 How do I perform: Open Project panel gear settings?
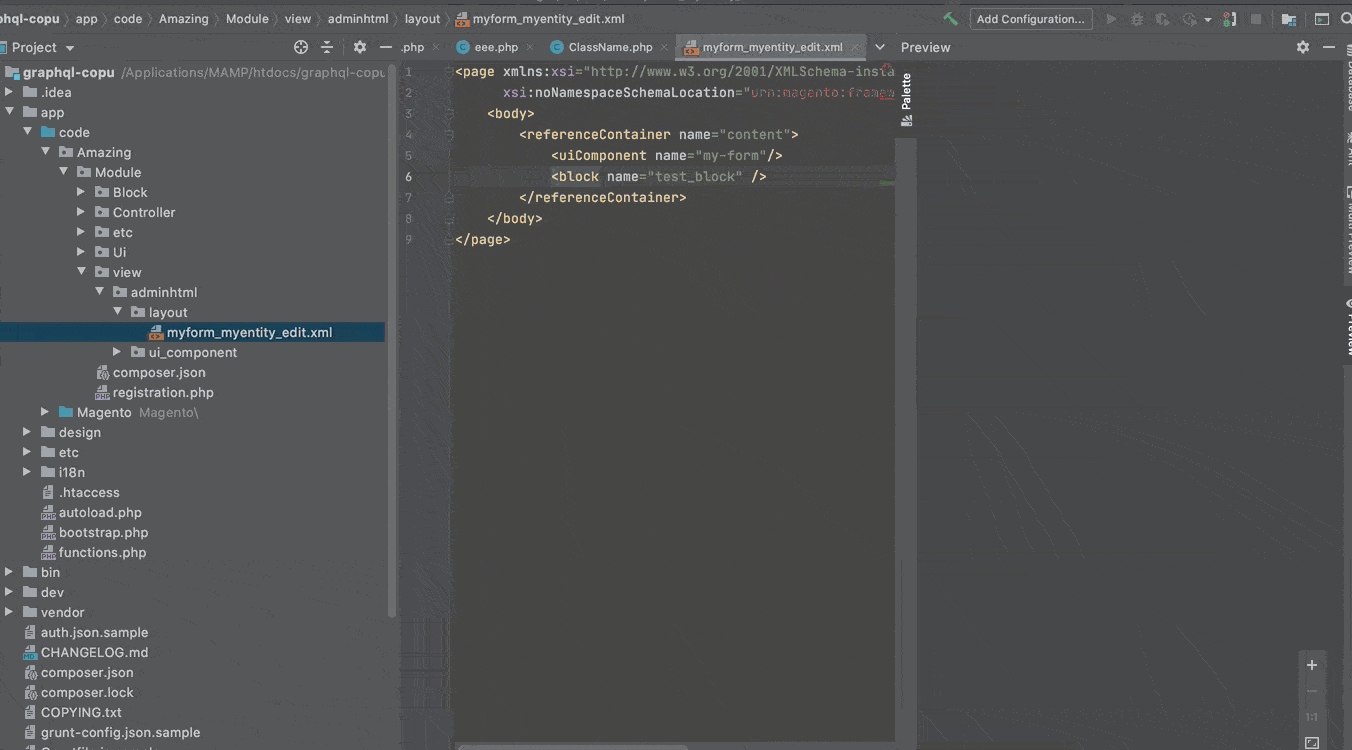click(x=360, y=47)
